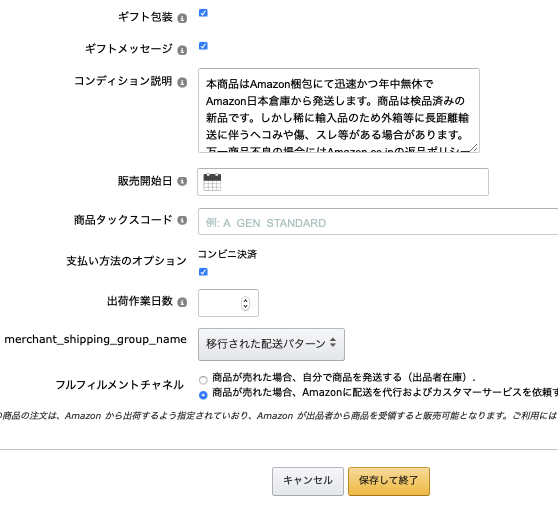Click info icon next to ギフト包装

182,18
